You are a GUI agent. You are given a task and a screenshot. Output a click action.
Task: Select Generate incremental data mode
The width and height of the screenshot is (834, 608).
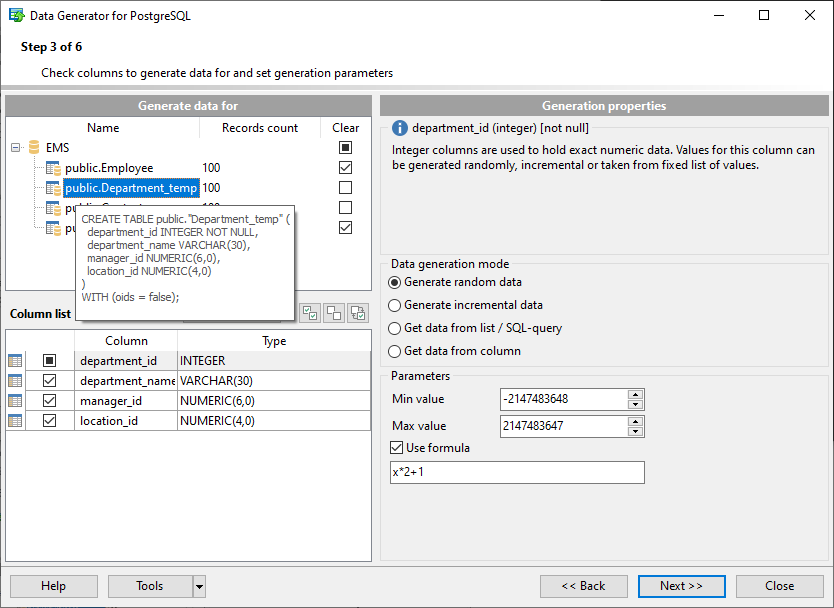click(x=395, y=305)
